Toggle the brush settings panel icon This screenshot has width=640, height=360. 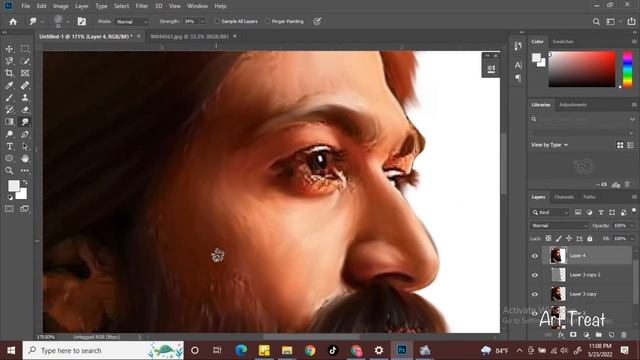(82, 21)
